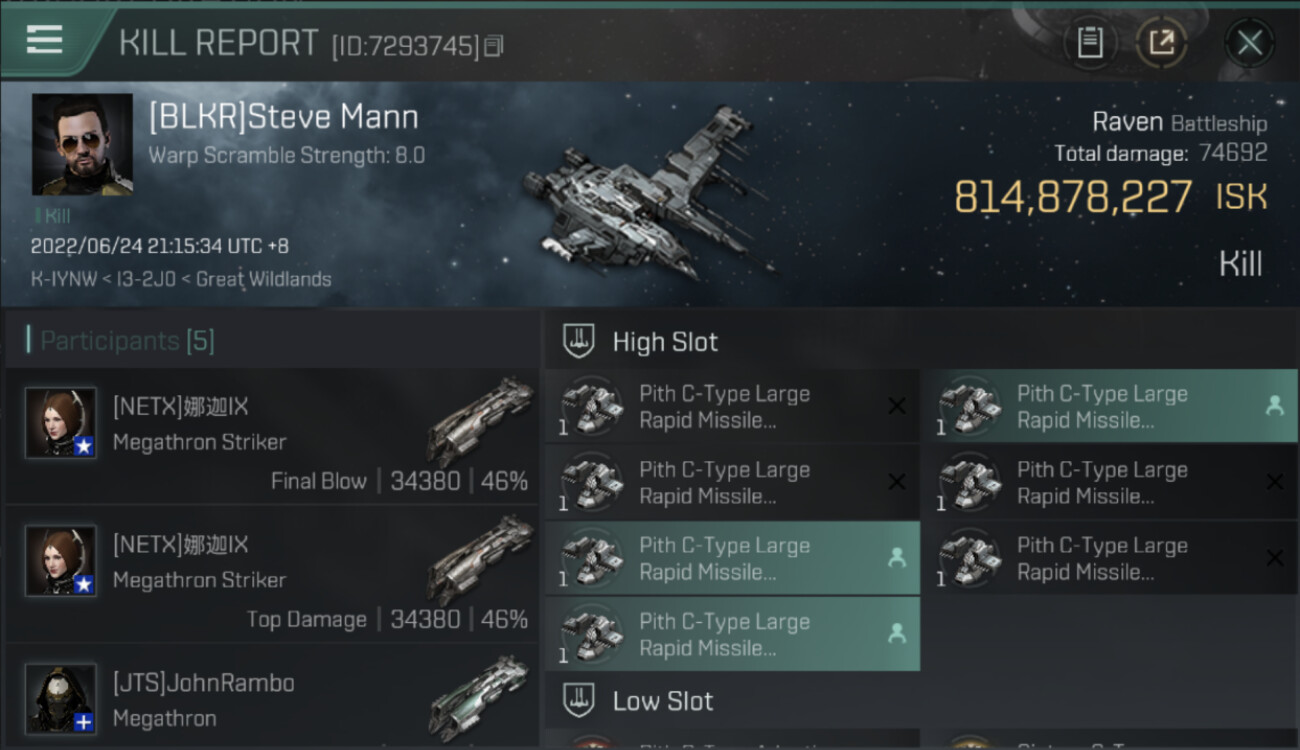Open the Top Damage participant portrait

(61, 560)
